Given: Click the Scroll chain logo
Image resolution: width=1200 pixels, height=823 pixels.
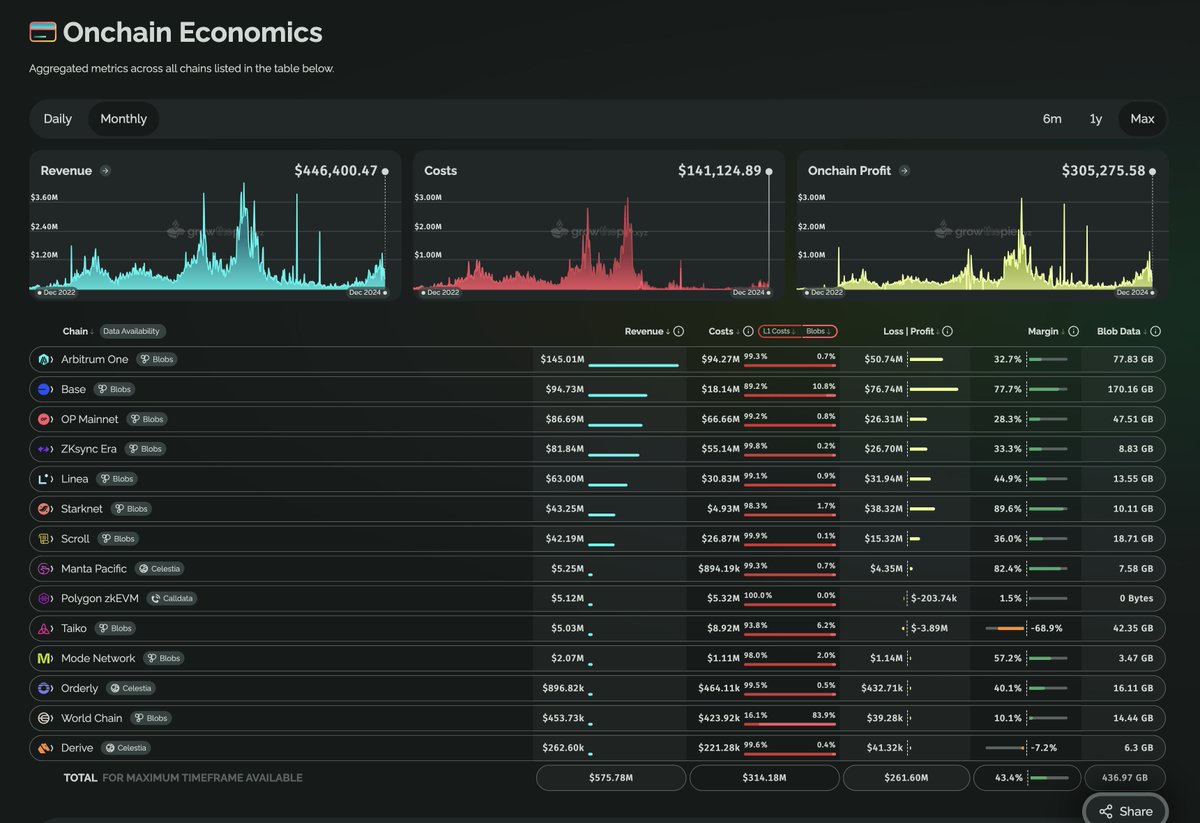Looking at the screenshot, I should (x=45, y=539).
